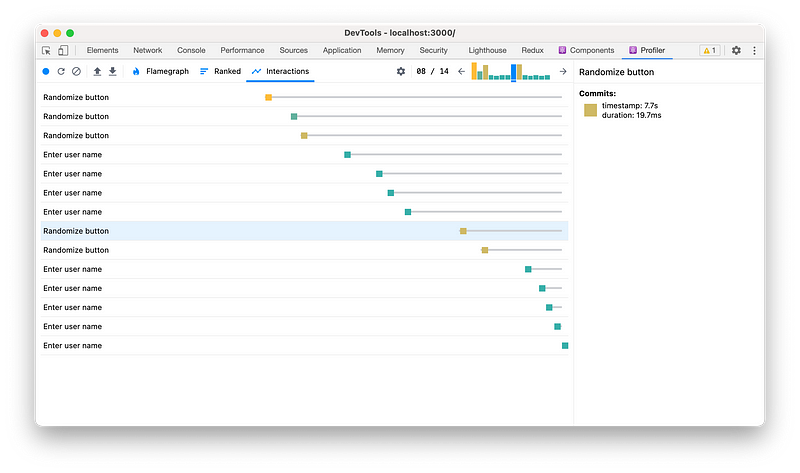Go to previous commit arrow
The height and width of the screenshot is (473, 800).
point(461,72)
